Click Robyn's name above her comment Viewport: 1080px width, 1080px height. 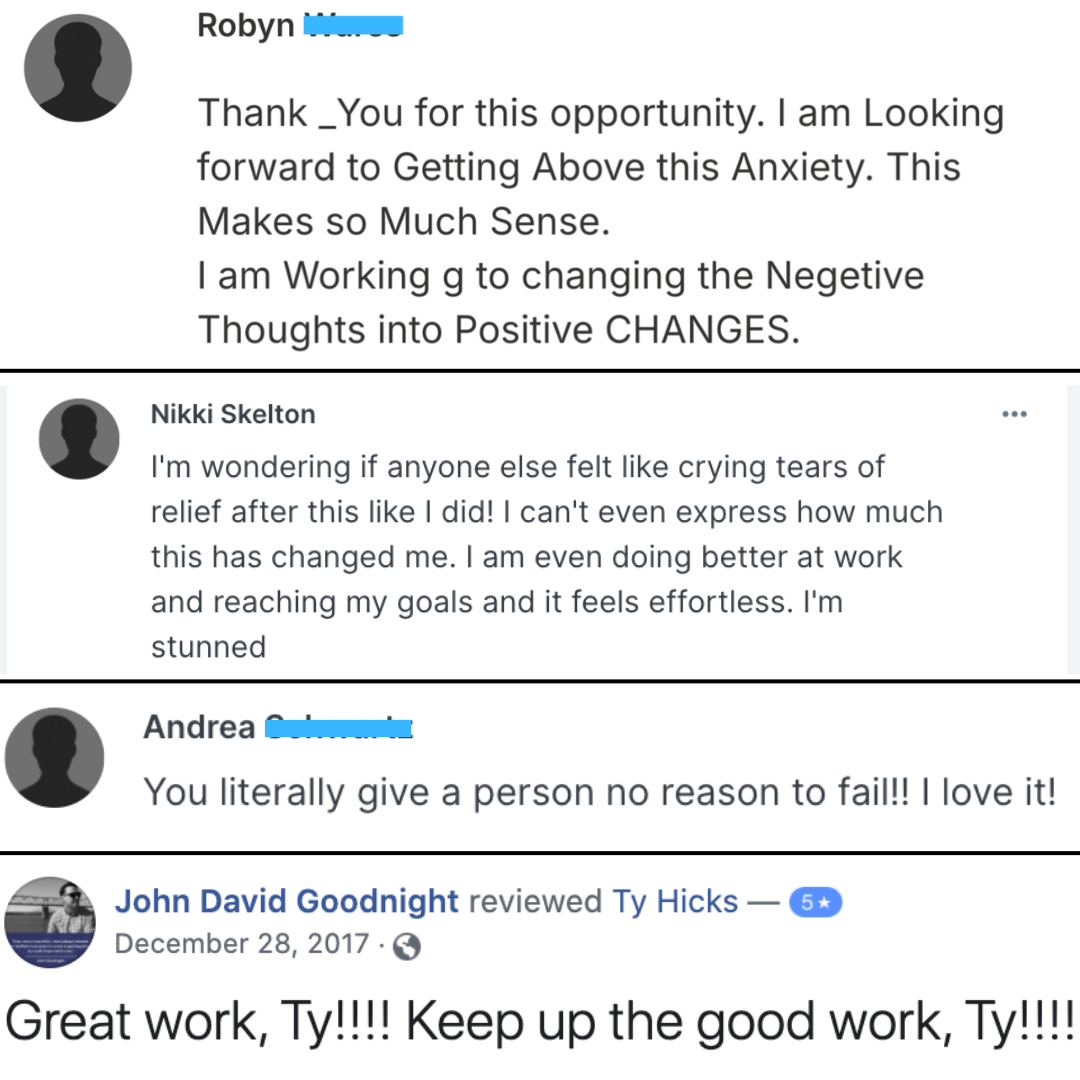[x=246, y=25]
